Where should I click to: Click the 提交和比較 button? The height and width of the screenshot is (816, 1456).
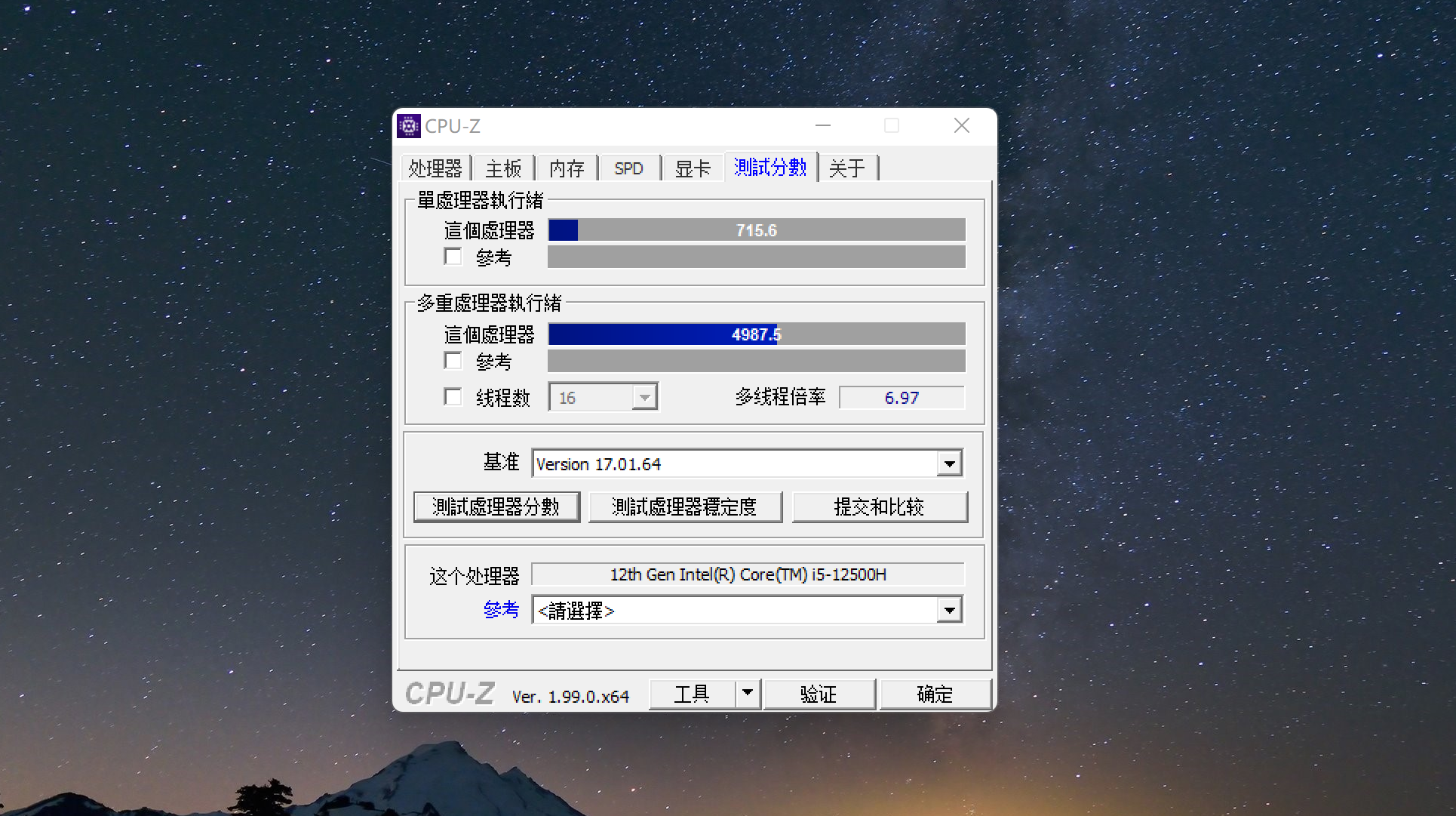click(880, 507)
